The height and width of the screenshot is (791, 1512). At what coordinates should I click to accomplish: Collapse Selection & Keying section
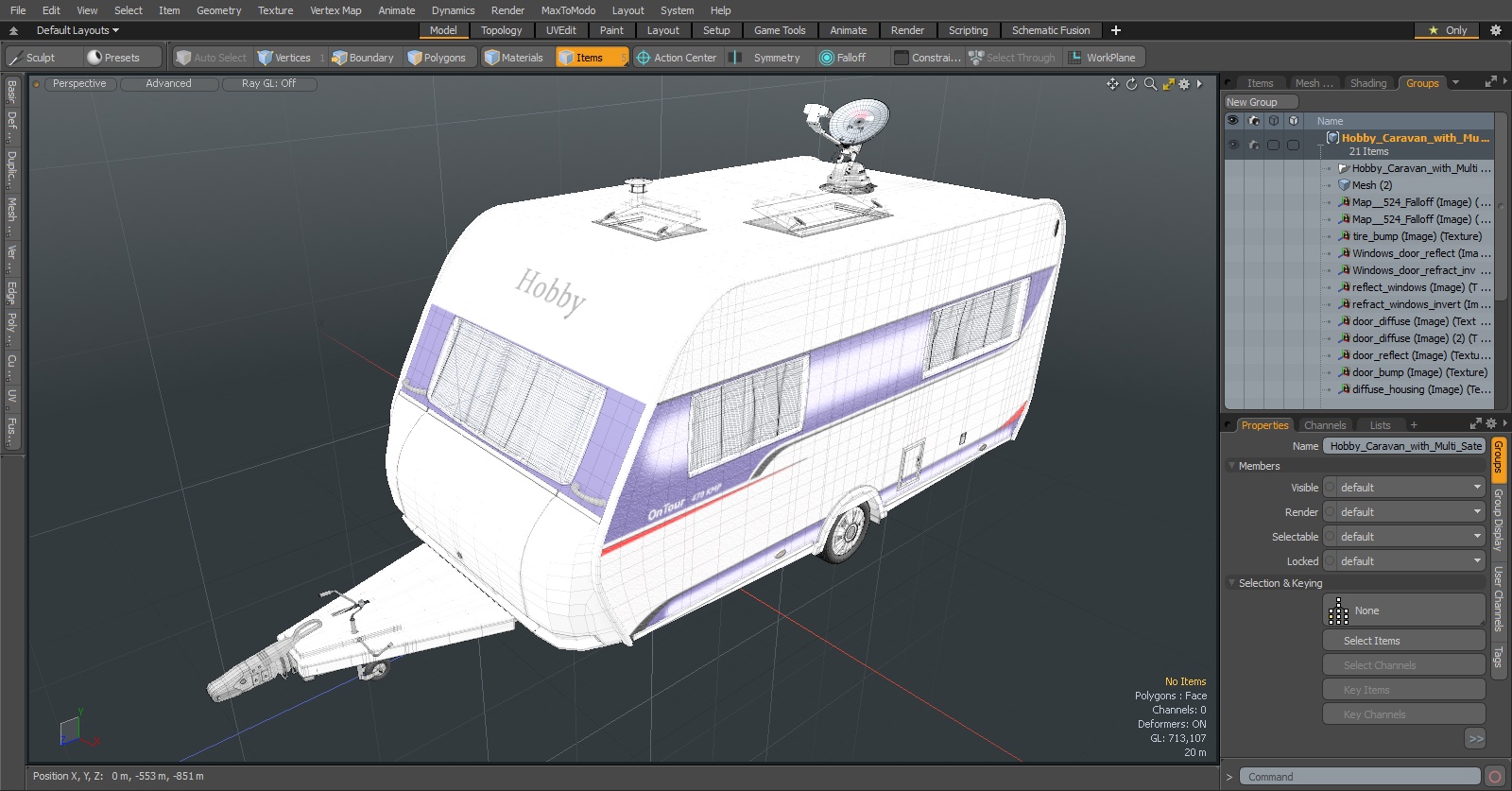[1232, 583]
